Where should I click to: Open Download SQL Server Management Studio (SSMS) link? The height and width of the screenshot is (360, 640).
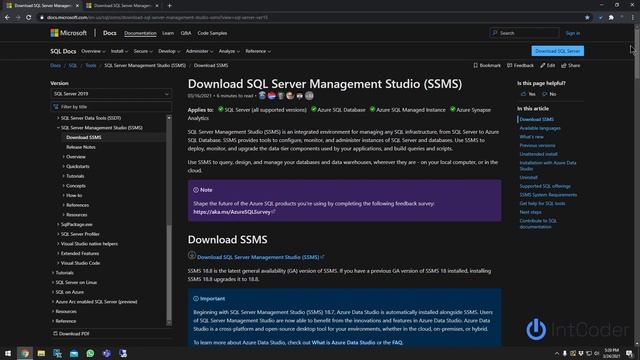258,257
